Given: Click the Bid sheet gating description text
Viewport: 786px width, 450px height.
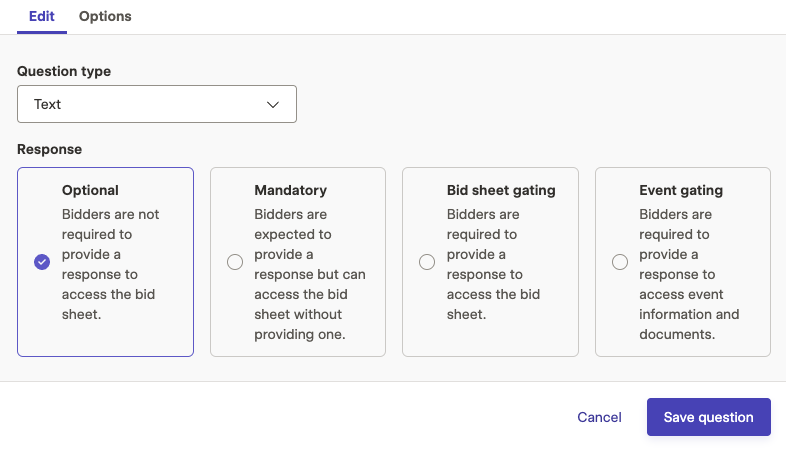Looking at the screenshot, I should (x=493, y=264).
